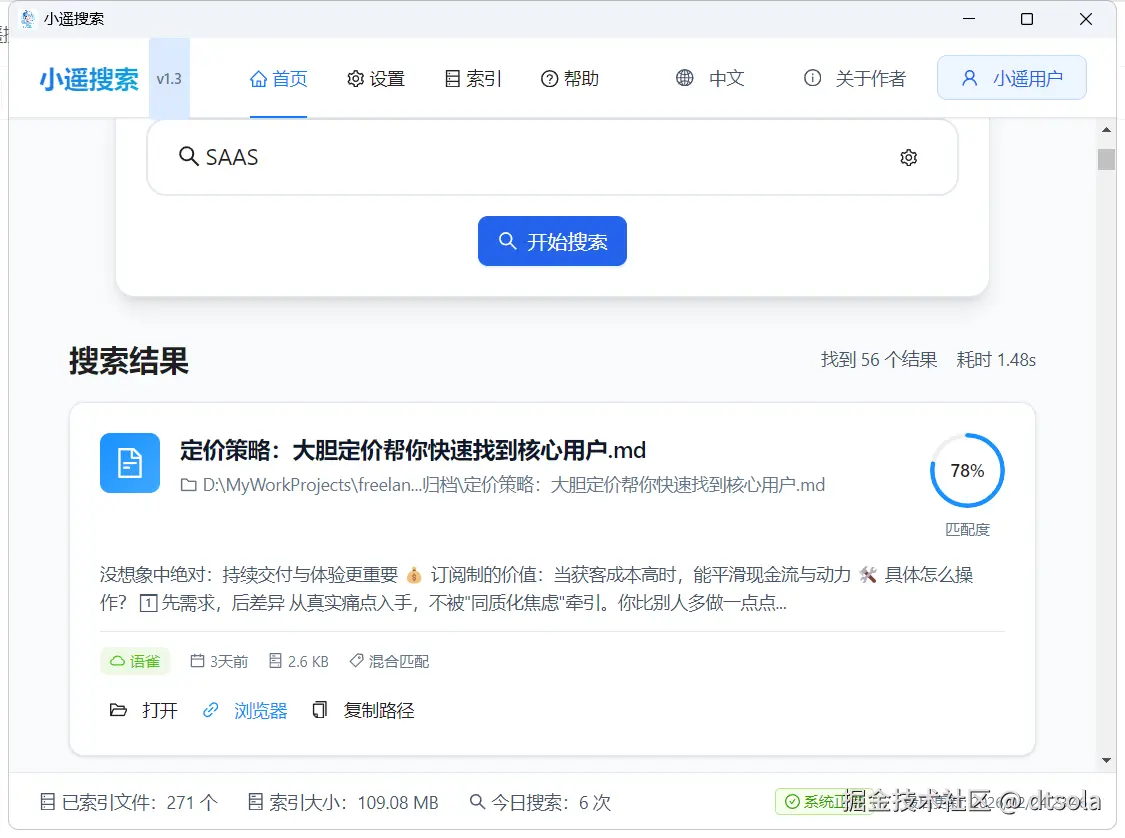Click the info icon beside 关于作者

click(812, 77)
